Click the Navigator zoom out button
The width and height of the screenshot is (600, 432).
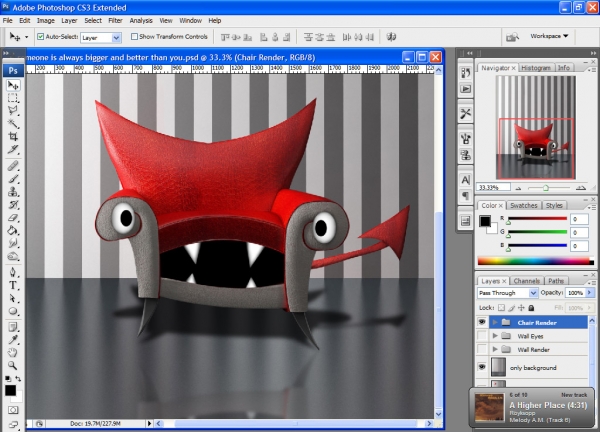(x=518, y=188)
